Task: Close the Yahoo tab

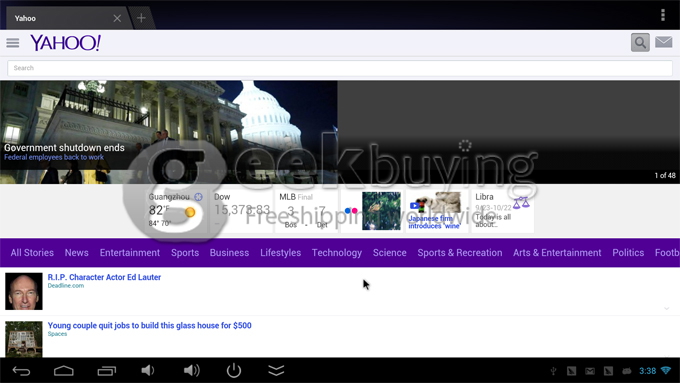Action: (117, 18)
